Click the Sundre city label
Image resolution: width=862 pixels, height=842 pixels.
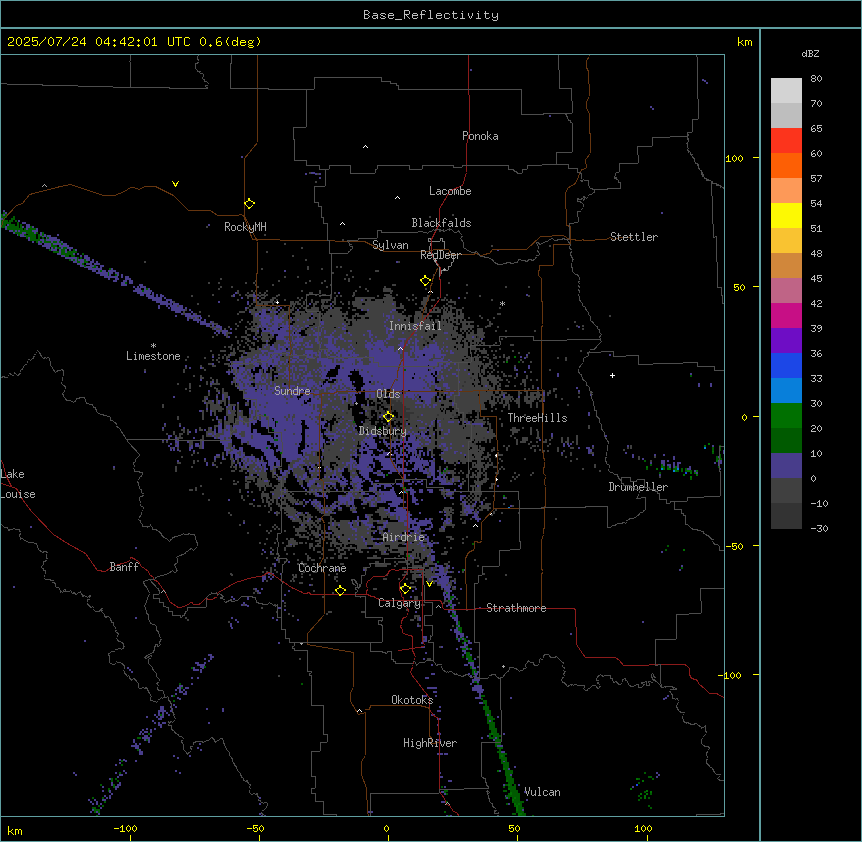pos(292,391)
